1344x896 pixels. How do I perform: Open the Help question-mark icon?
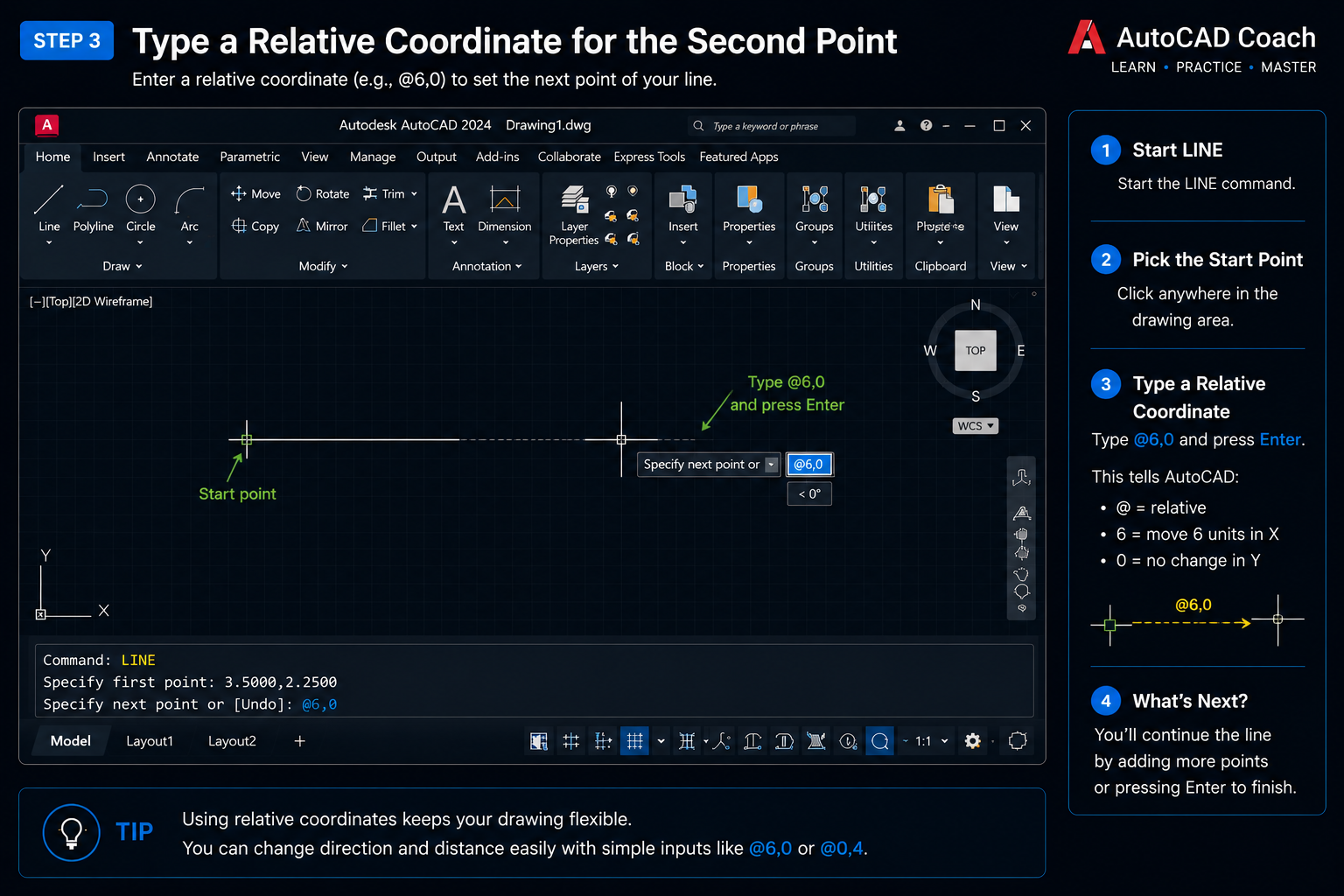[x=926, y=125]
